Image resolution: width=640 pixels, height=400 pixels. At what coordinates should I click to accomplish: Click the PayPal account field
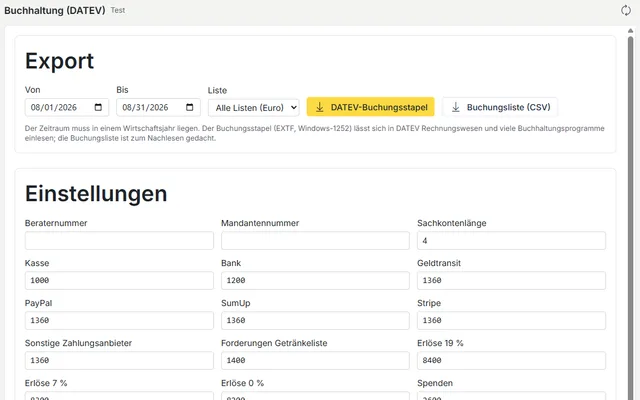pos(119,320)
